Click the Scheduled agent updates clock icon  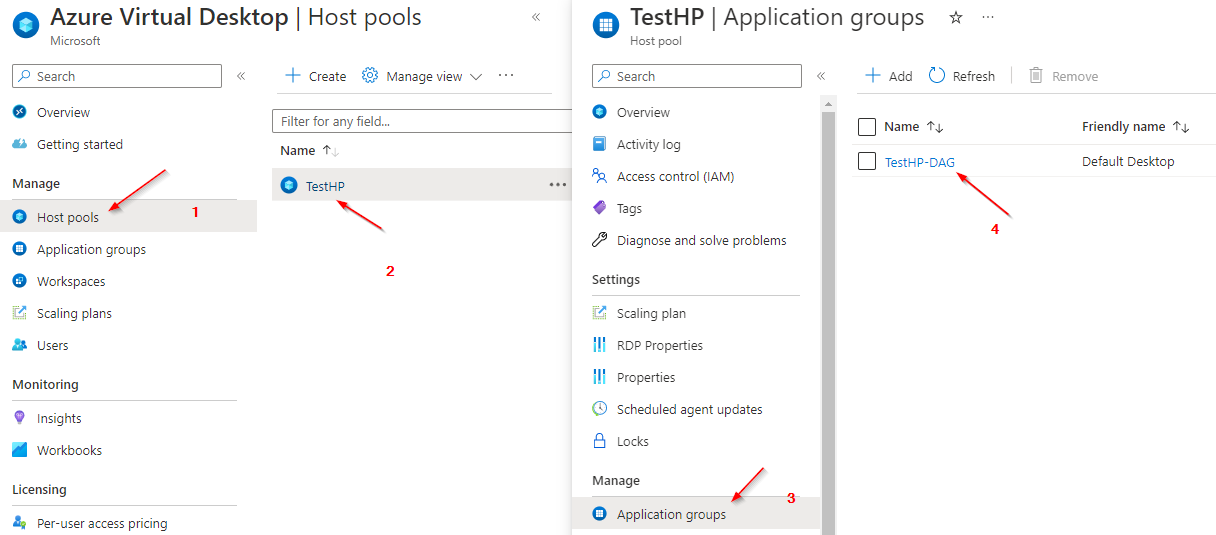coord(600,409)
